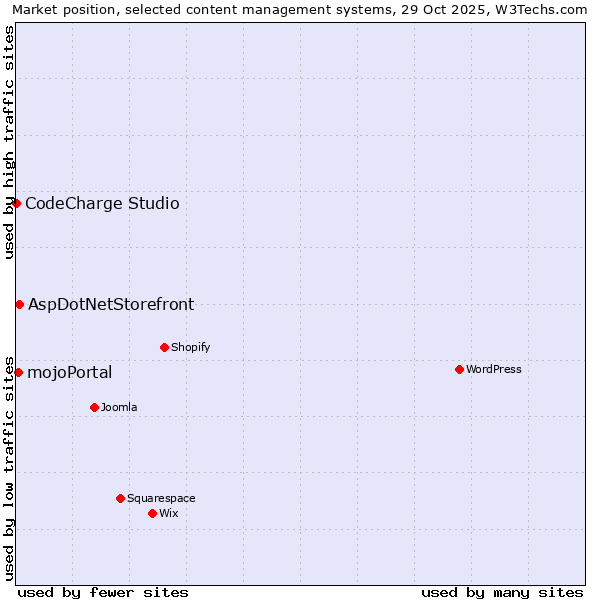This screenshot has height=600, width=600.
Task: Click the Shopify text label
Action: click(x=190, y=348)
